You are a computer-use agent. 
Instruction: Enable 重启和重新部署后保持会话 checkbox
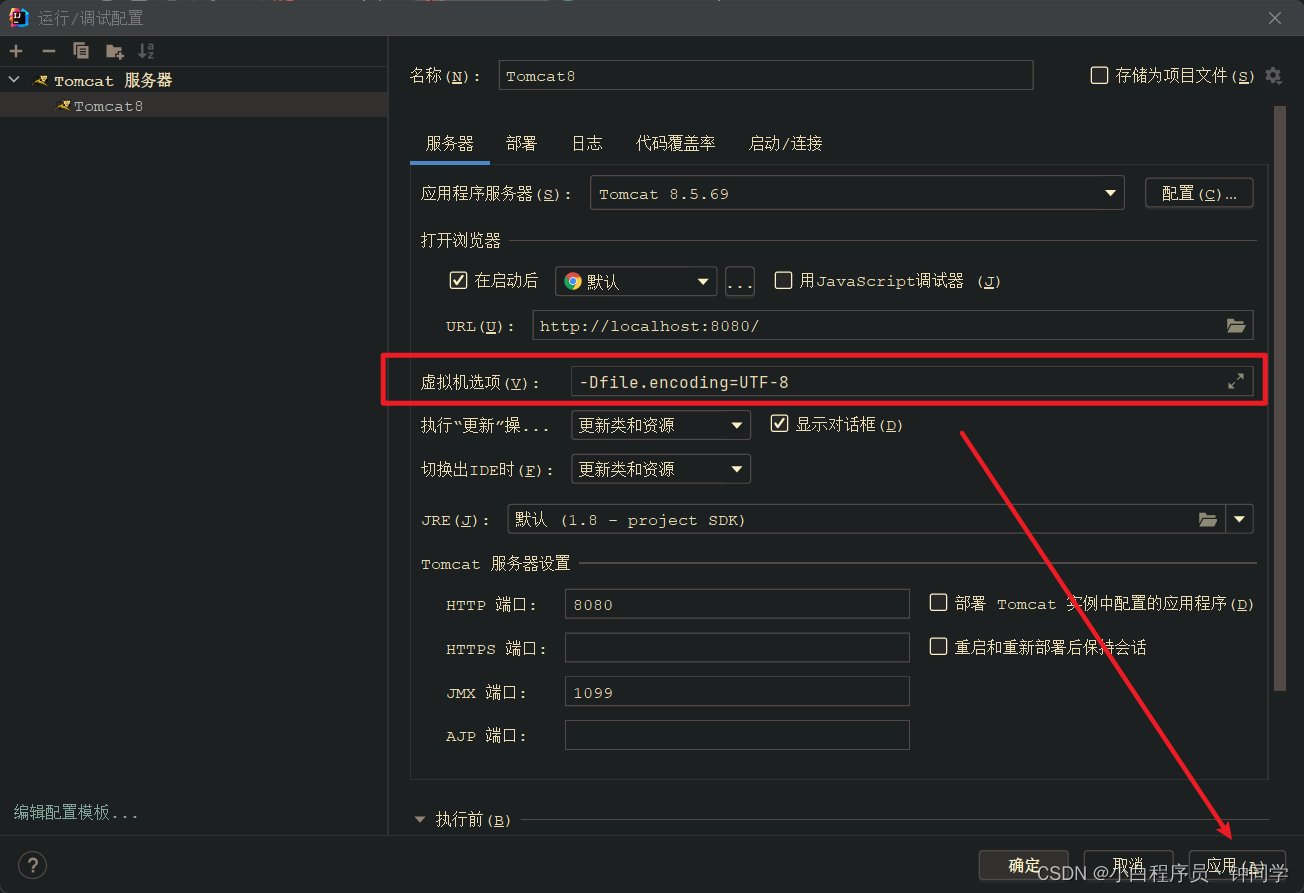point(938,647)
